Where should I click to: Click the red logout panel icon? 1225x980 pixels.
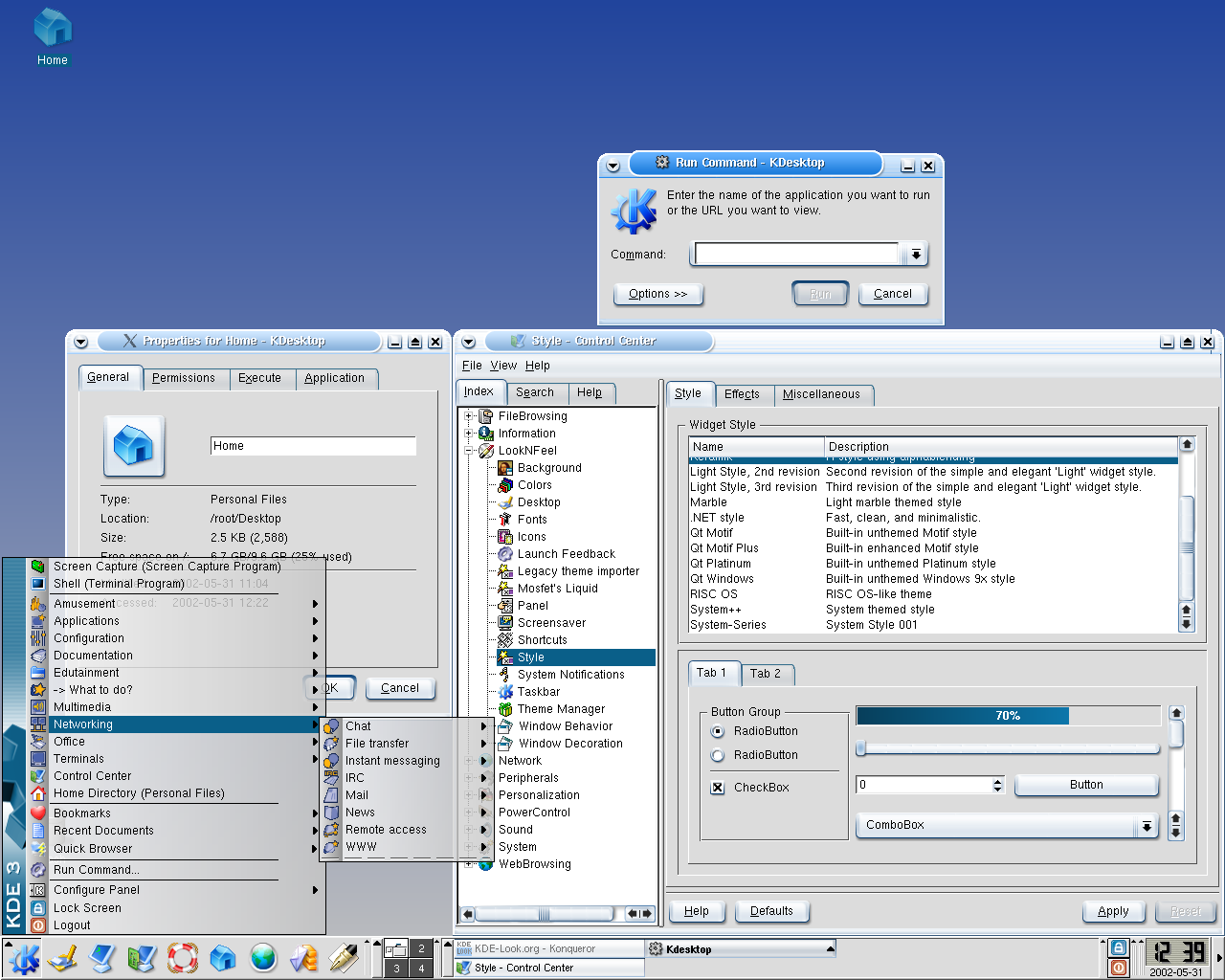click(1118, 968)
